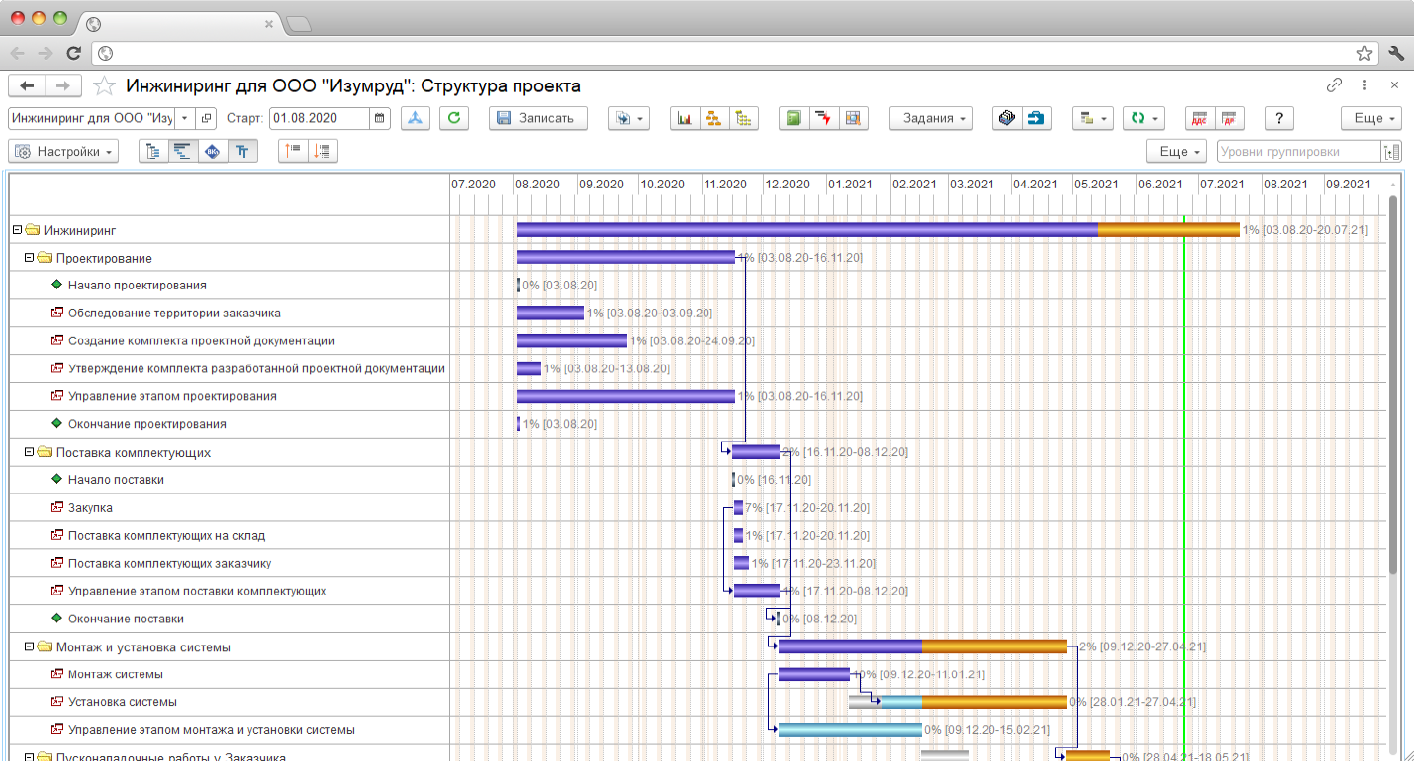Toggle the text labels 'Тт' display button
The image size is (1414, 761).
tap(242, 152)
